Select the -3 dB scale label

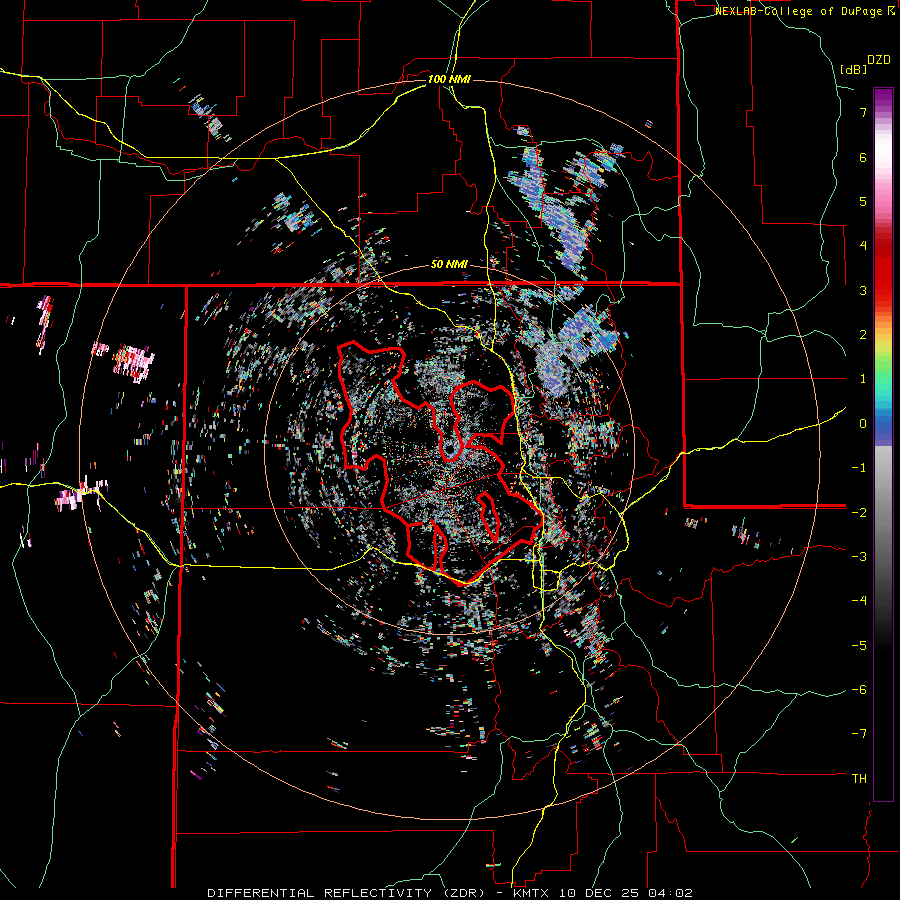point(859,557)
